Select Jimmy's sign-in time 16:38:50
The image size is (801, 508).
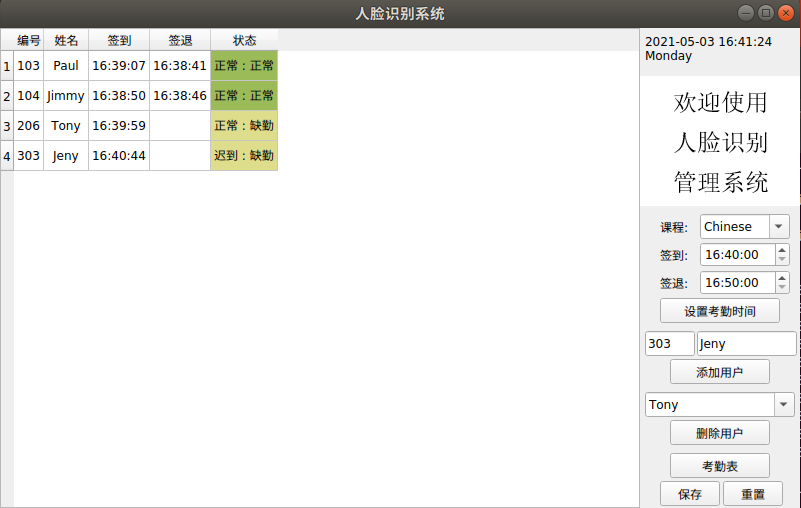click(119, 96)
